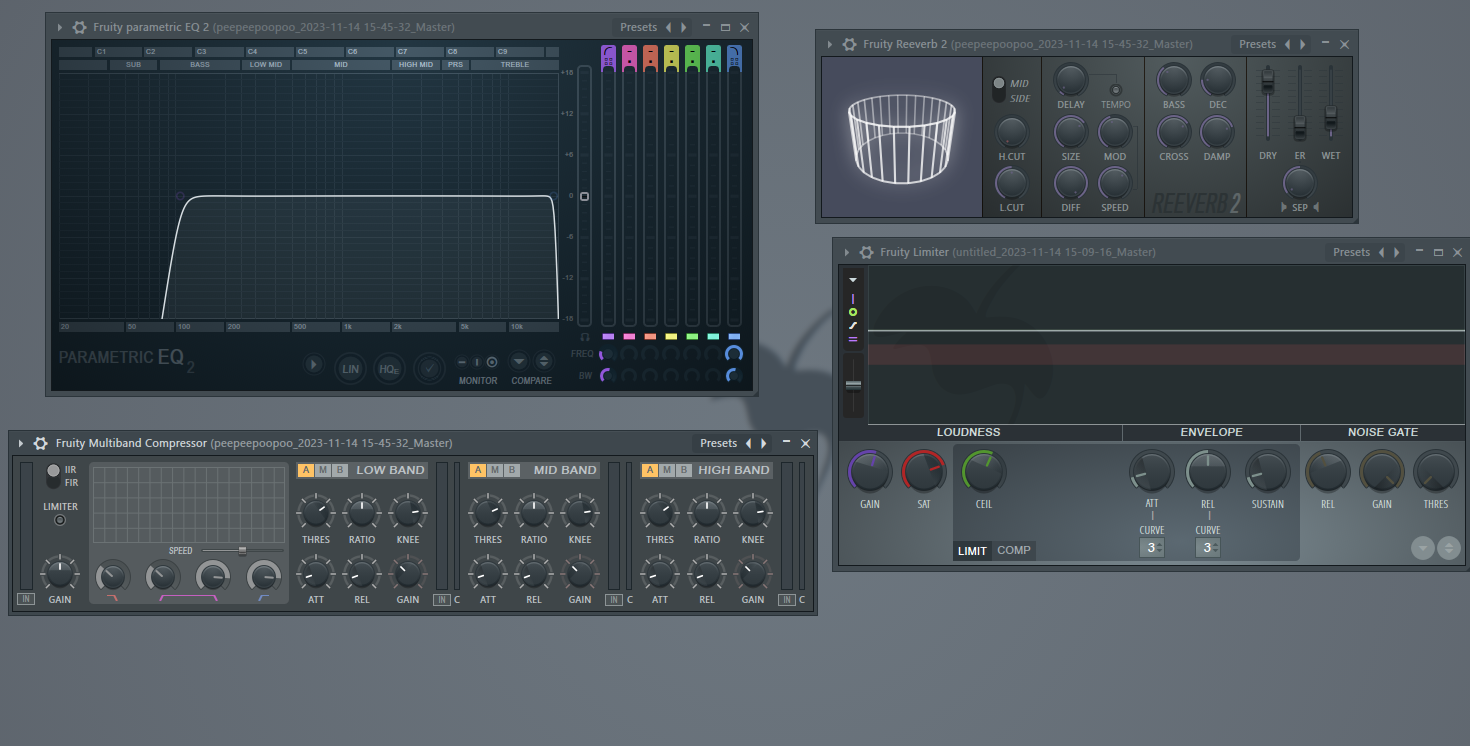The width and height of the screenshot is (1470, 746).
Task: Select the orange band 3 type icon in EQ
Action: point(650,57)
